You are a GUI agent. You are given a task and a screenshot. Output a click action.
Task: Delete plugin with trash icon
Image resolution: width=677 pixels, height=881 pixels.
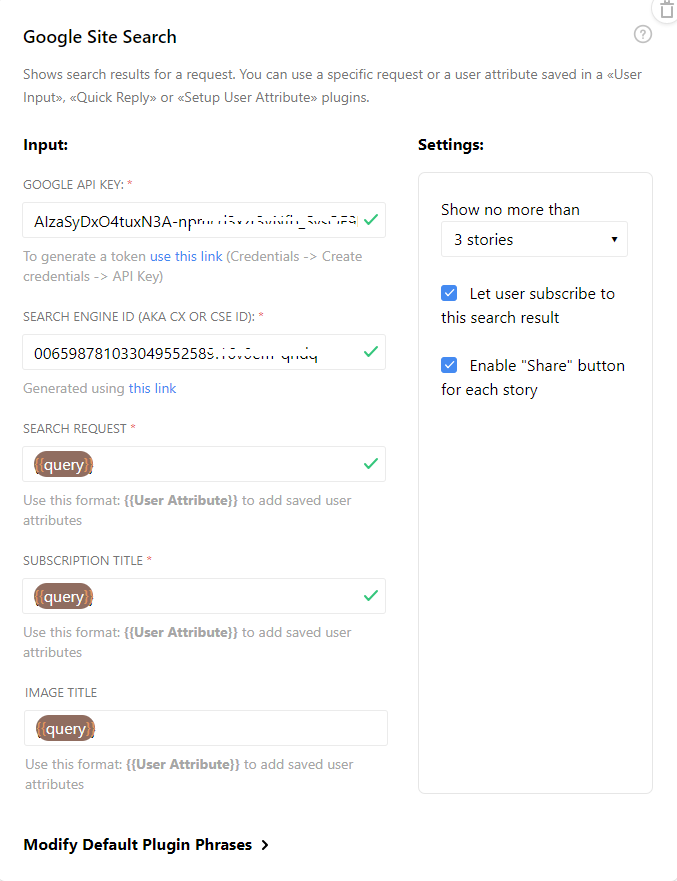tap(666, 9)
